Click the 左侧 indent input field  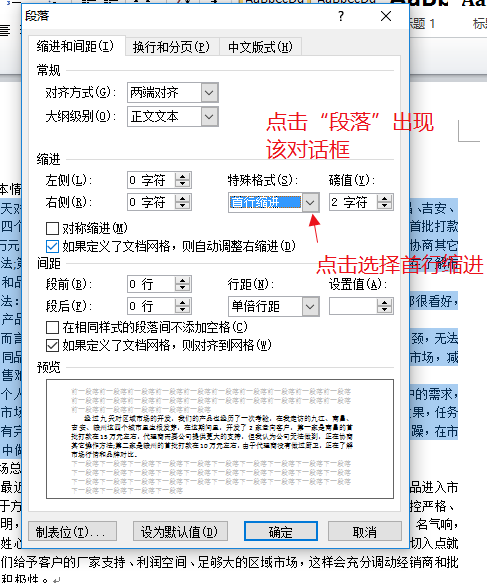point(151,181)
